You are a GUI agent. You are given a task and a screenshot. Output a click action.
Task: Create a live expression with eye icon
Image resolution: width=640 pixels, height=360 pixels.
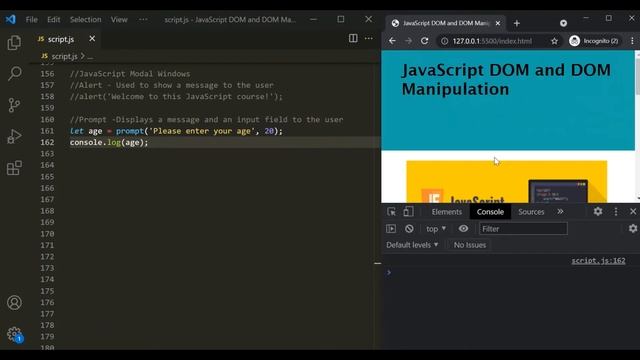(x=463, y=229)
